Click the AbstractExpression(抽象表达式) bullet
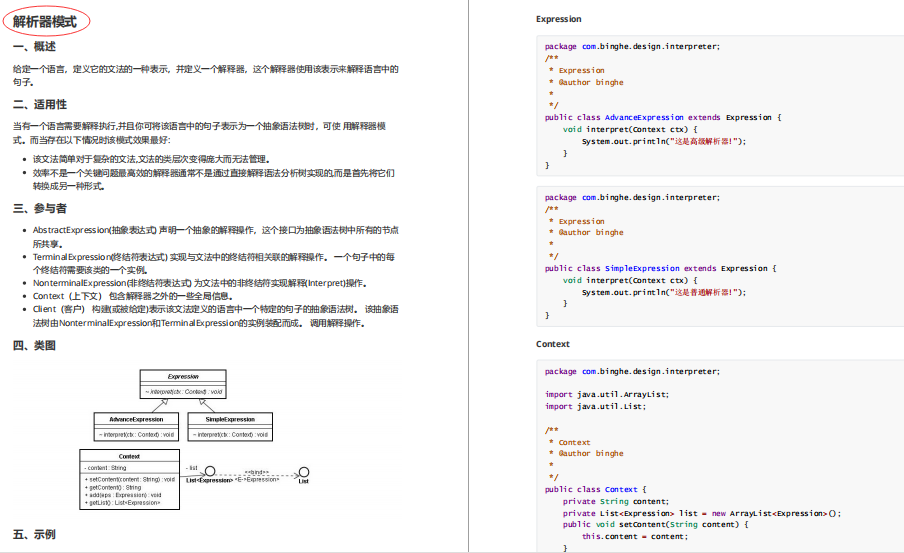 point(216,236)
